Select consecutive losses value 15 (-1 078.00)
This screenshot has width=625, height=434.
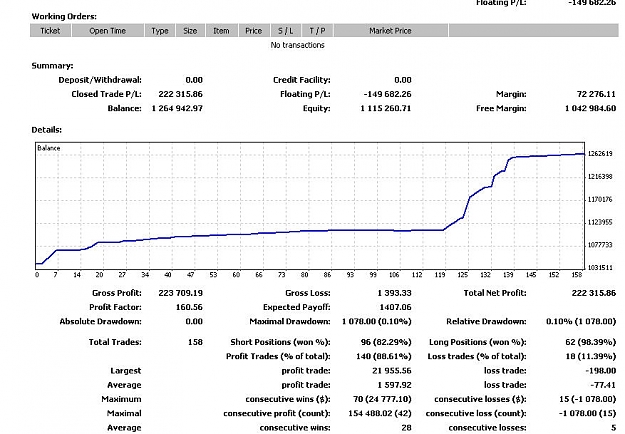588,399
